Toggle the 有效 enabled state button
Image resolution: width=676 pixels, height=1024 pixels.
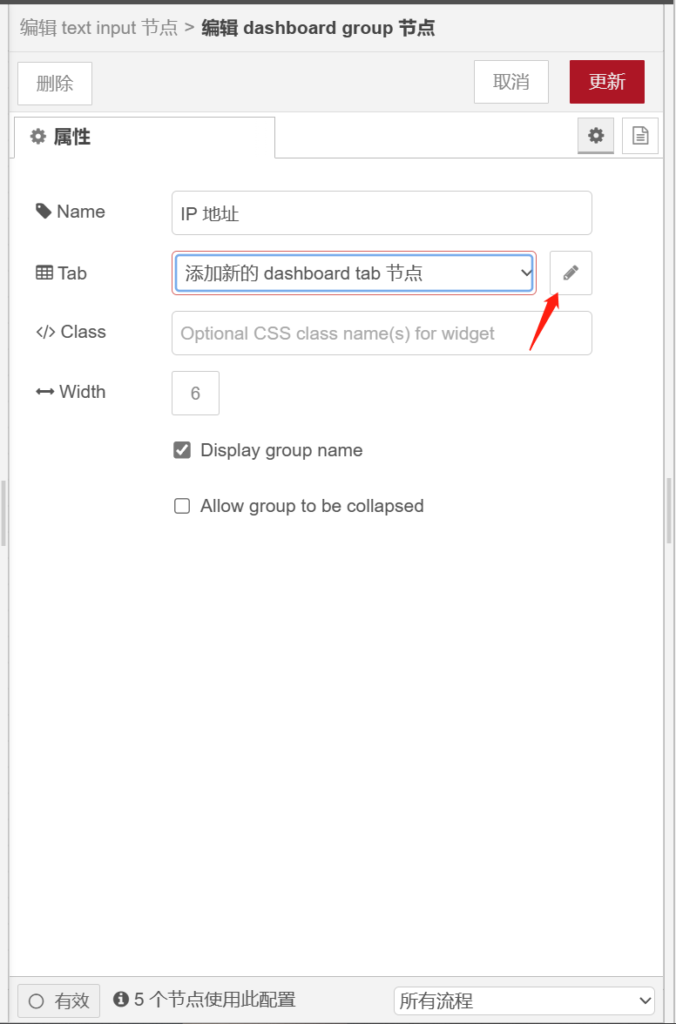[59, 1000]
